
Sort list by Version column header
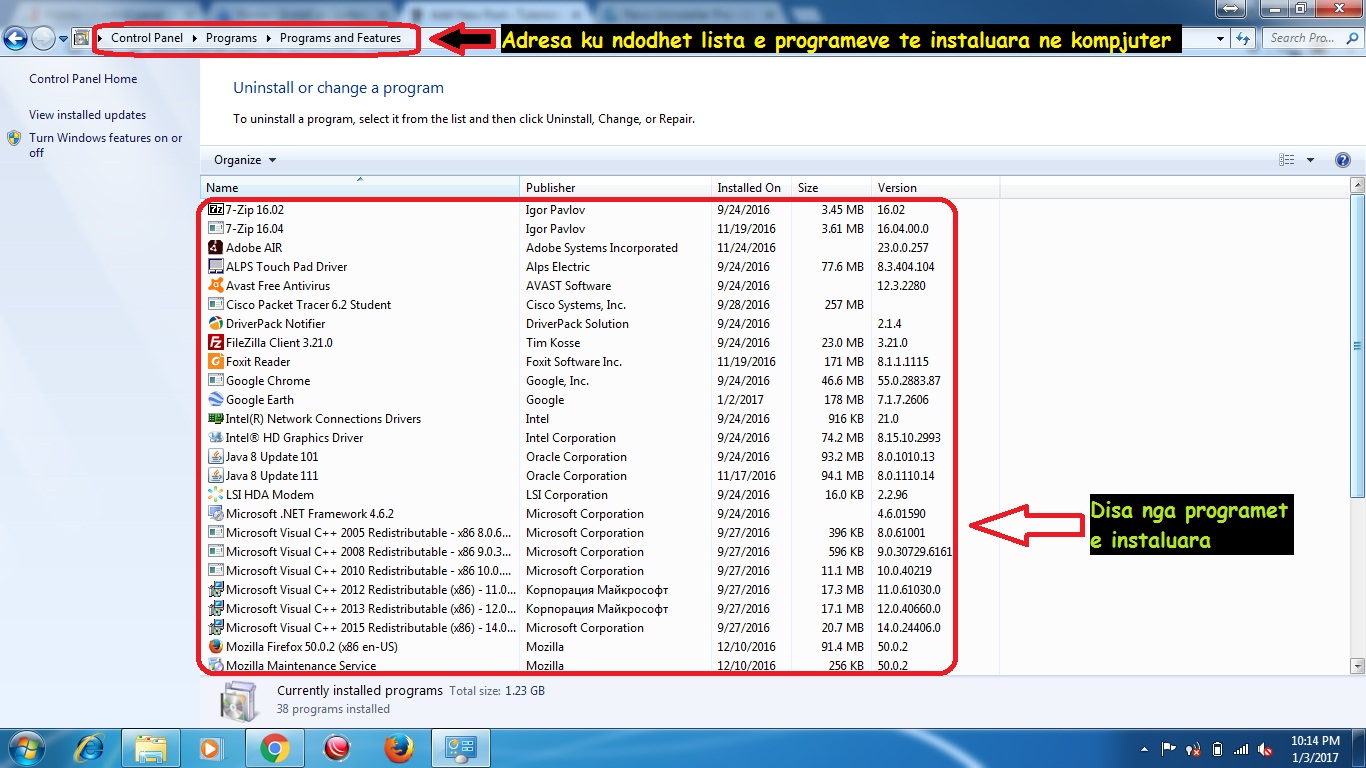935,187
